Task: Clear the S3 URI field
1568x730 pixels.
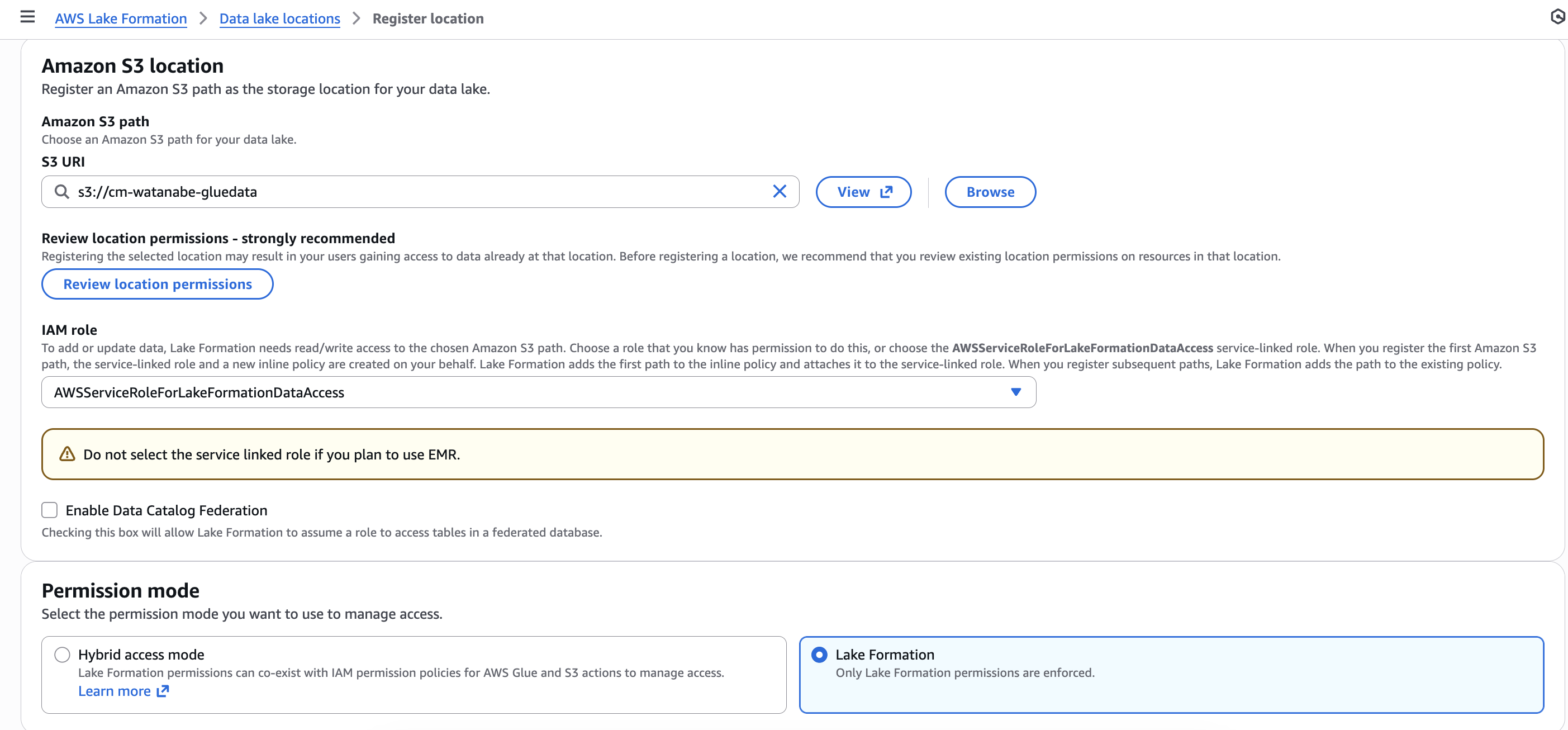Action: tap(779, 192)
